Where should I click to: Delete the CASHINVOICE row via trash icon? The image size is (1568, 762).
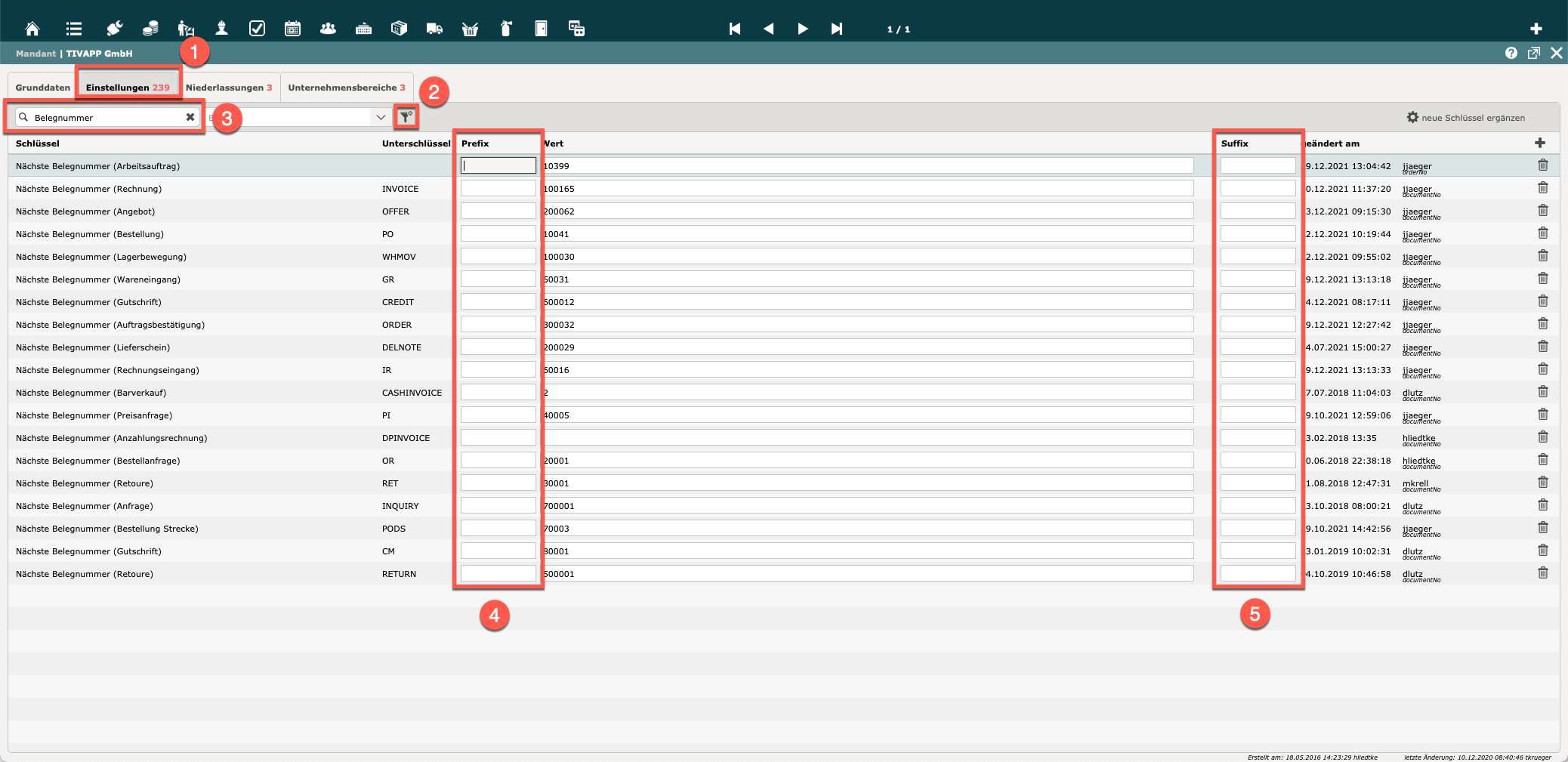coord(1542,391)
